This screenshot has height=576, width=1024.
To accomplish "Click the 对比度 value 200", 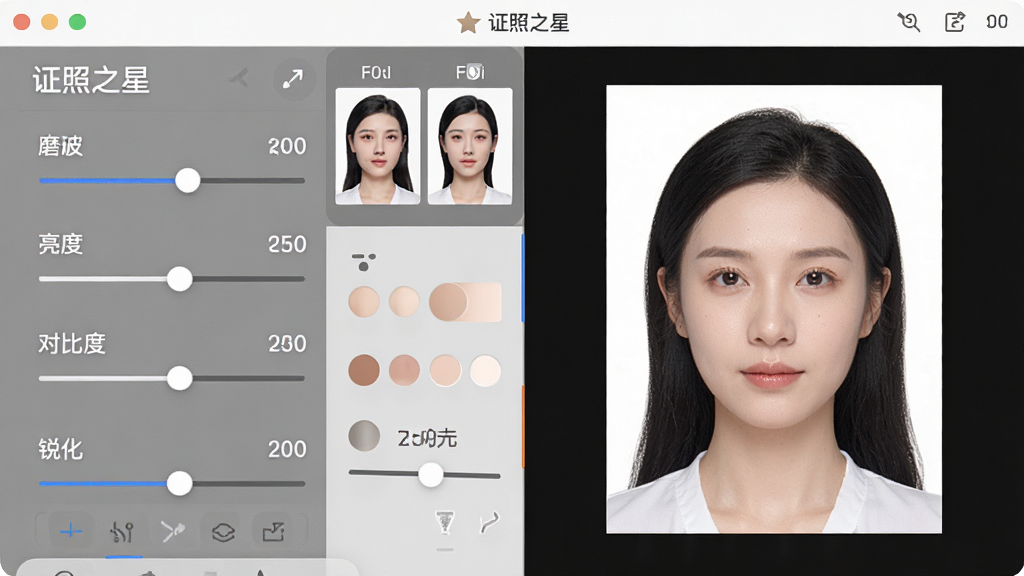I will coord(287,344).
